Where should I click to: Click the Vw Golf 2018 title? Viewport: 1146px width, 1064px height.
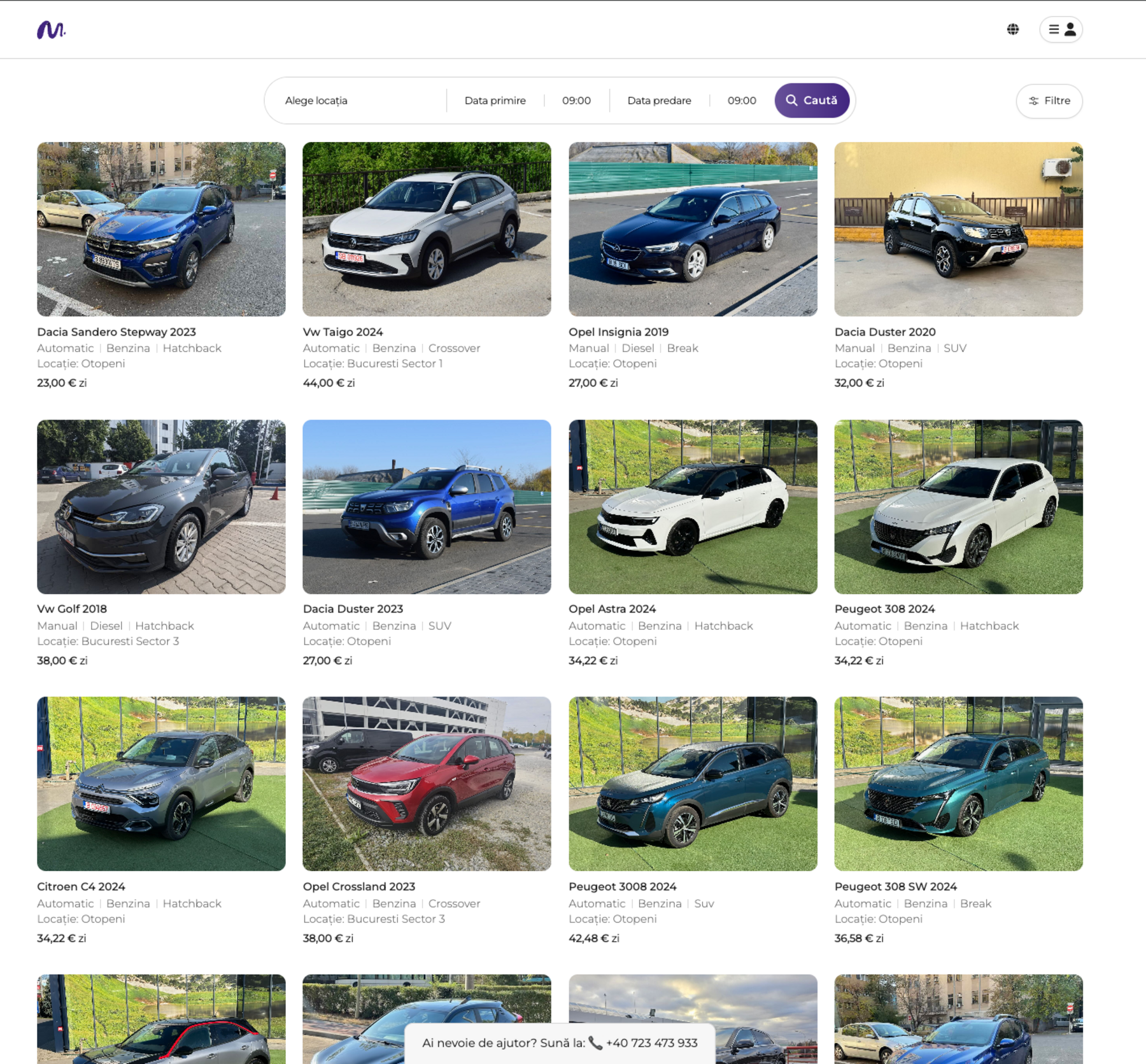[x=72, y=609]
